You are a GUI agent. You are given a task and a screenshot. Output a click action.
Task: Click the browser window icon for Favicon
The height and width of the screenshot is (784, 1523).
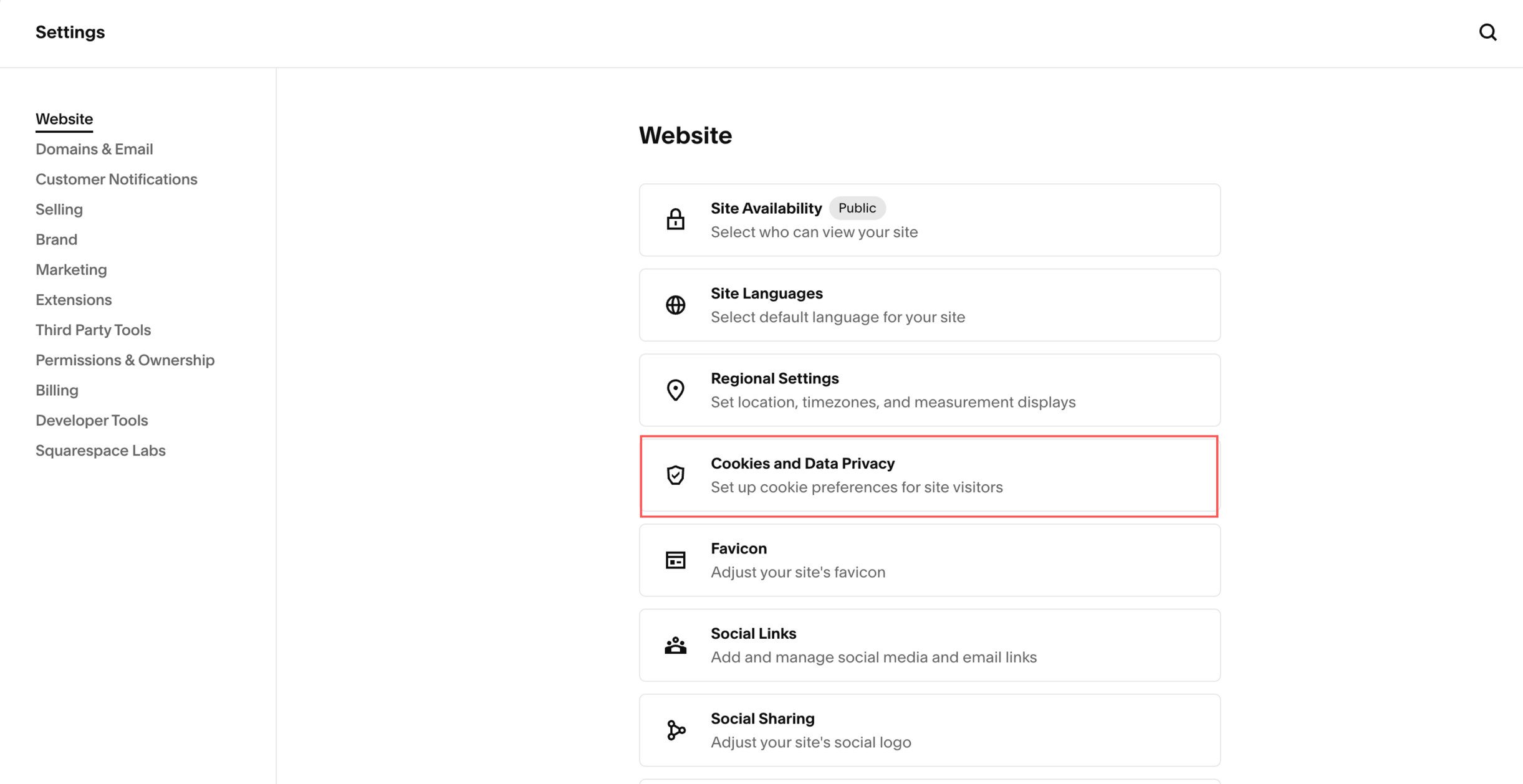(675, 560)
